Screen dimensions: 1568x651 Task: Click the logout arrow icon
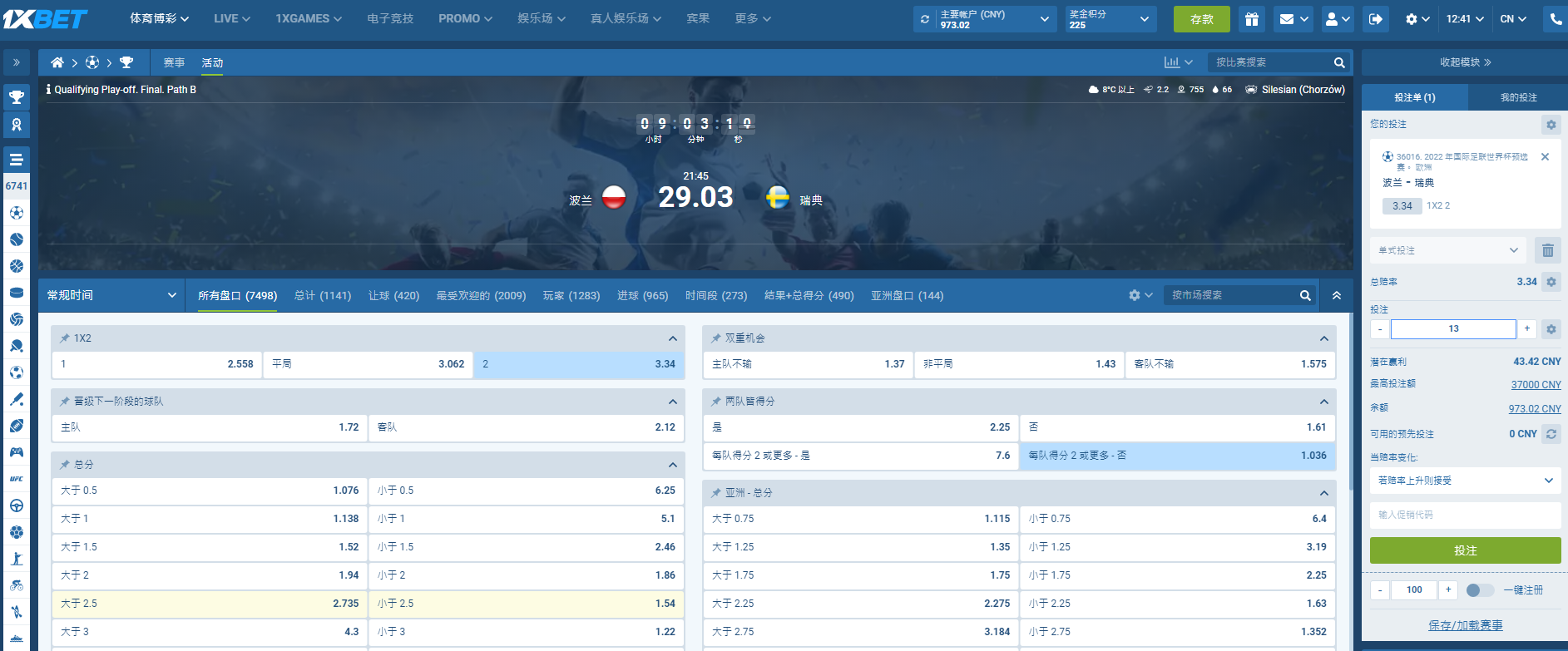click(x=1376, y=19)
